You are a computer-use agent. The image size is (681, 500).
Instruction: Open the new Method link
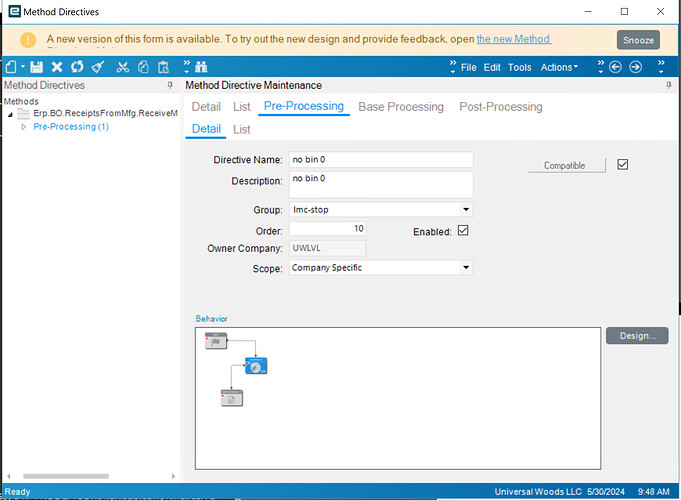click(514, 39)
